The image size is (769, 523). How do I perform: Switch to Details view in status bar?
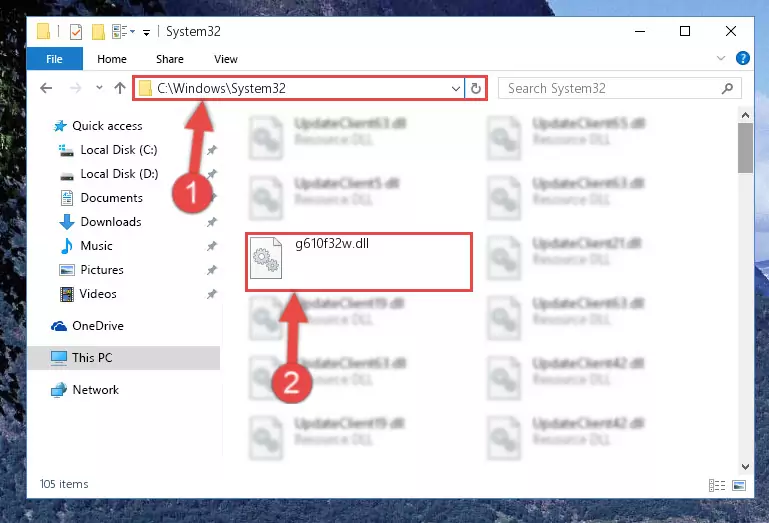click(x=717, y=485)
